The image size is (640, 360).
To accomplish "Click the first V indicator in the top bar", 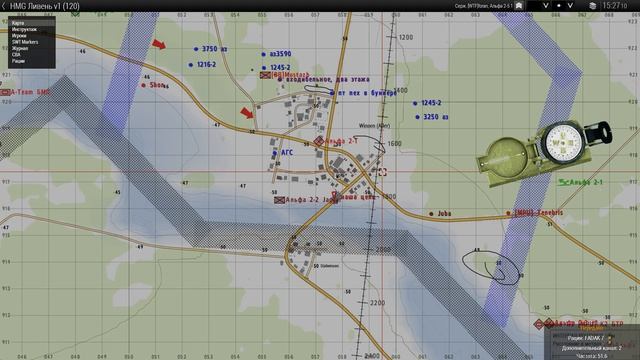I will pos(545,6).
